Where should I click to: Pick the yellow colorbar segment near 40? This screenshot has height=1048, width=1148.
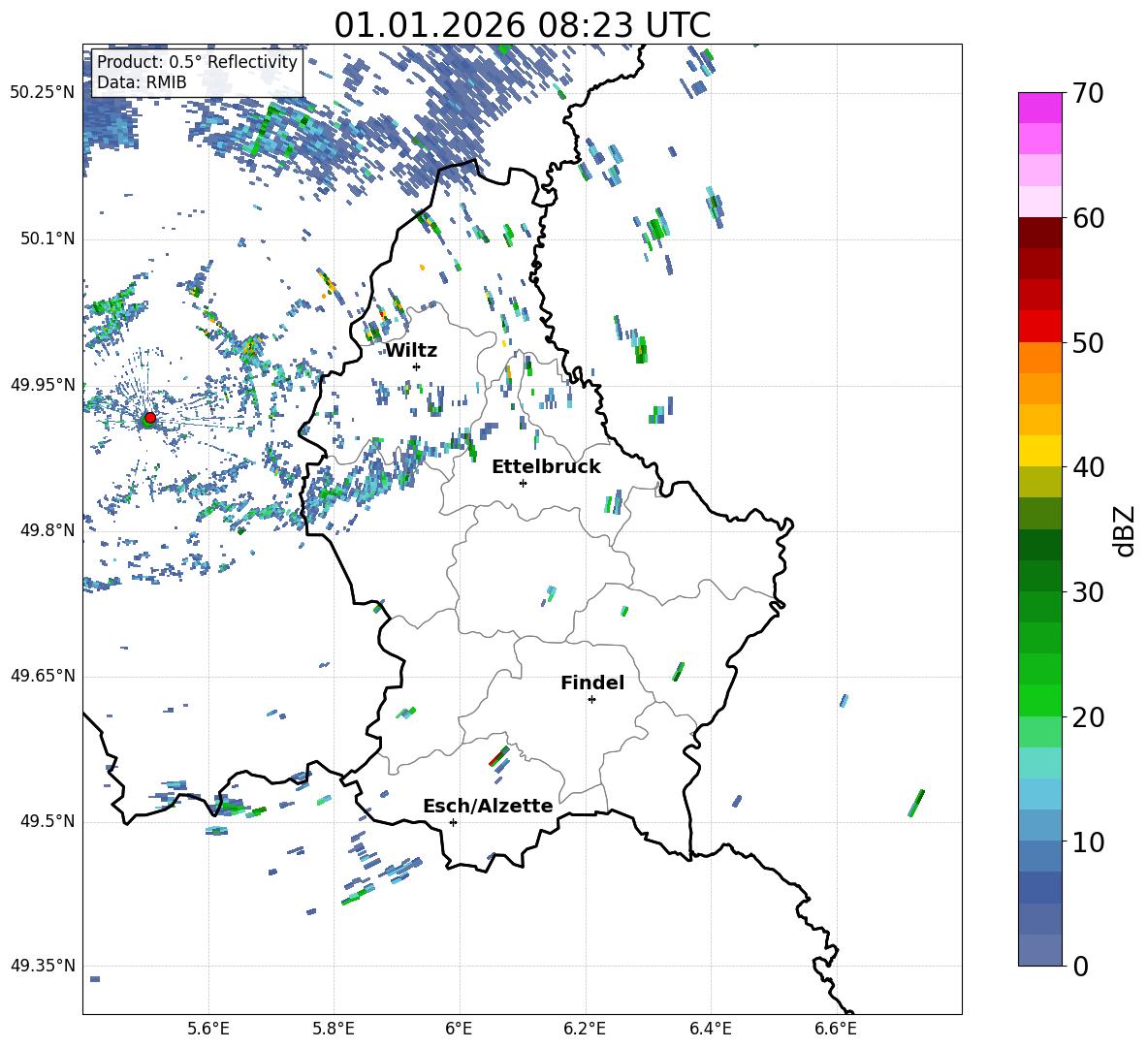[x=1039, y=452]
